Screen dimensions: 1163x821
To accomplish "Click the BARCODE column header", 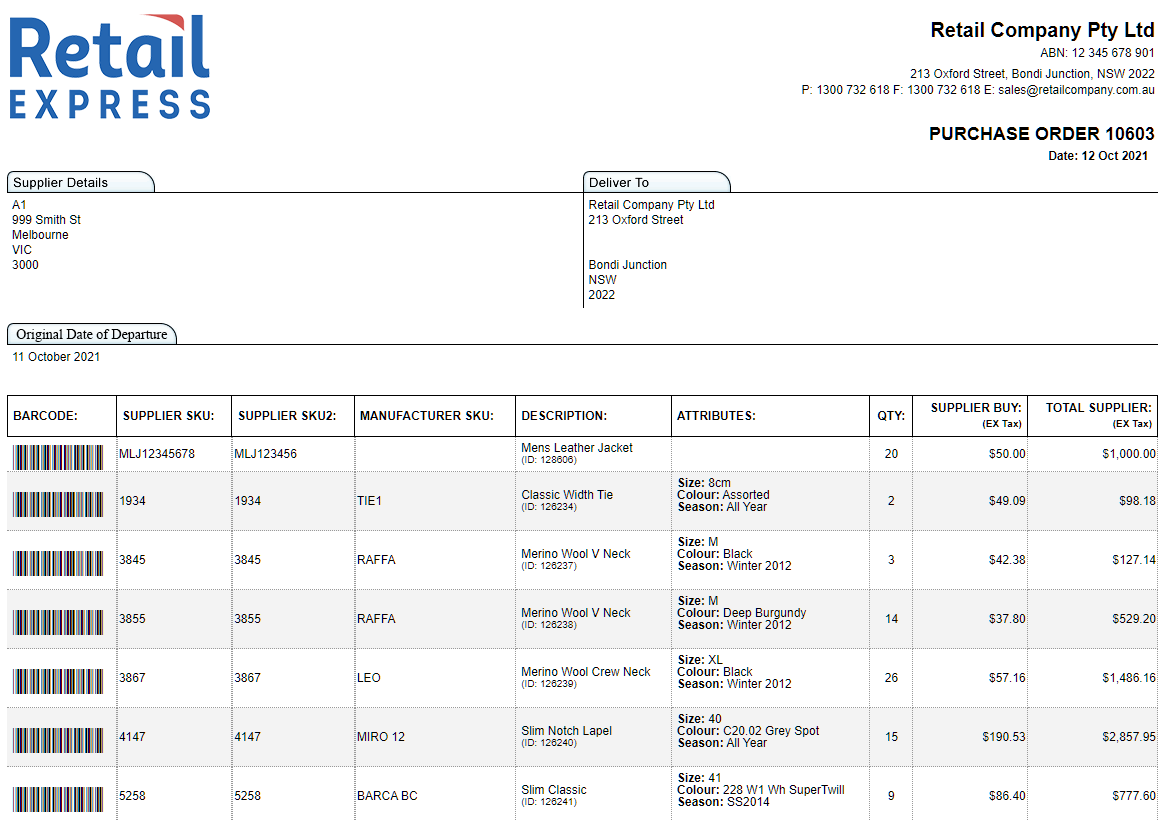I will (x=62, y=416).
